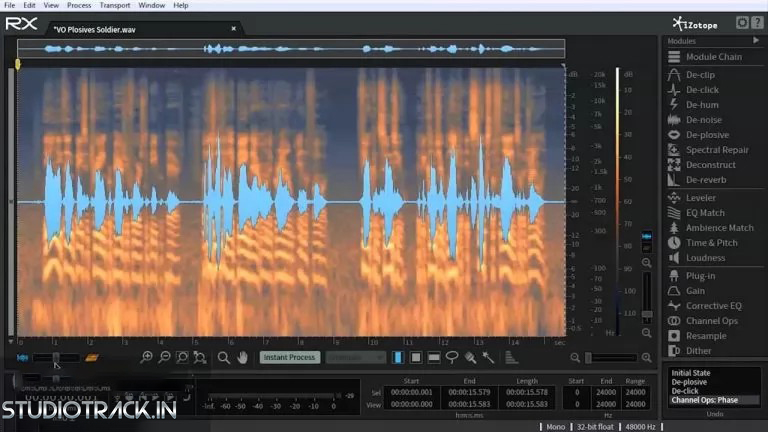Screen dimensions: 768x432
Task: Select the Zoom tool magnifier
Action: point(223,358)
